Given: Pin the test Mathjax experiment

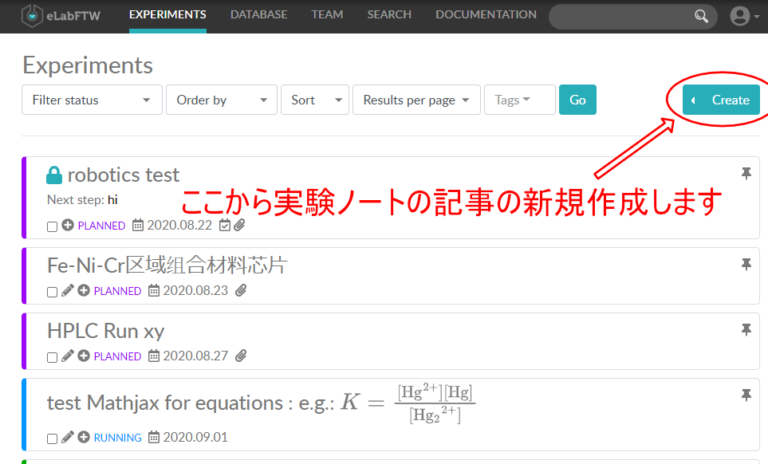Looking at the screenshot, I should tap(745, 396).
